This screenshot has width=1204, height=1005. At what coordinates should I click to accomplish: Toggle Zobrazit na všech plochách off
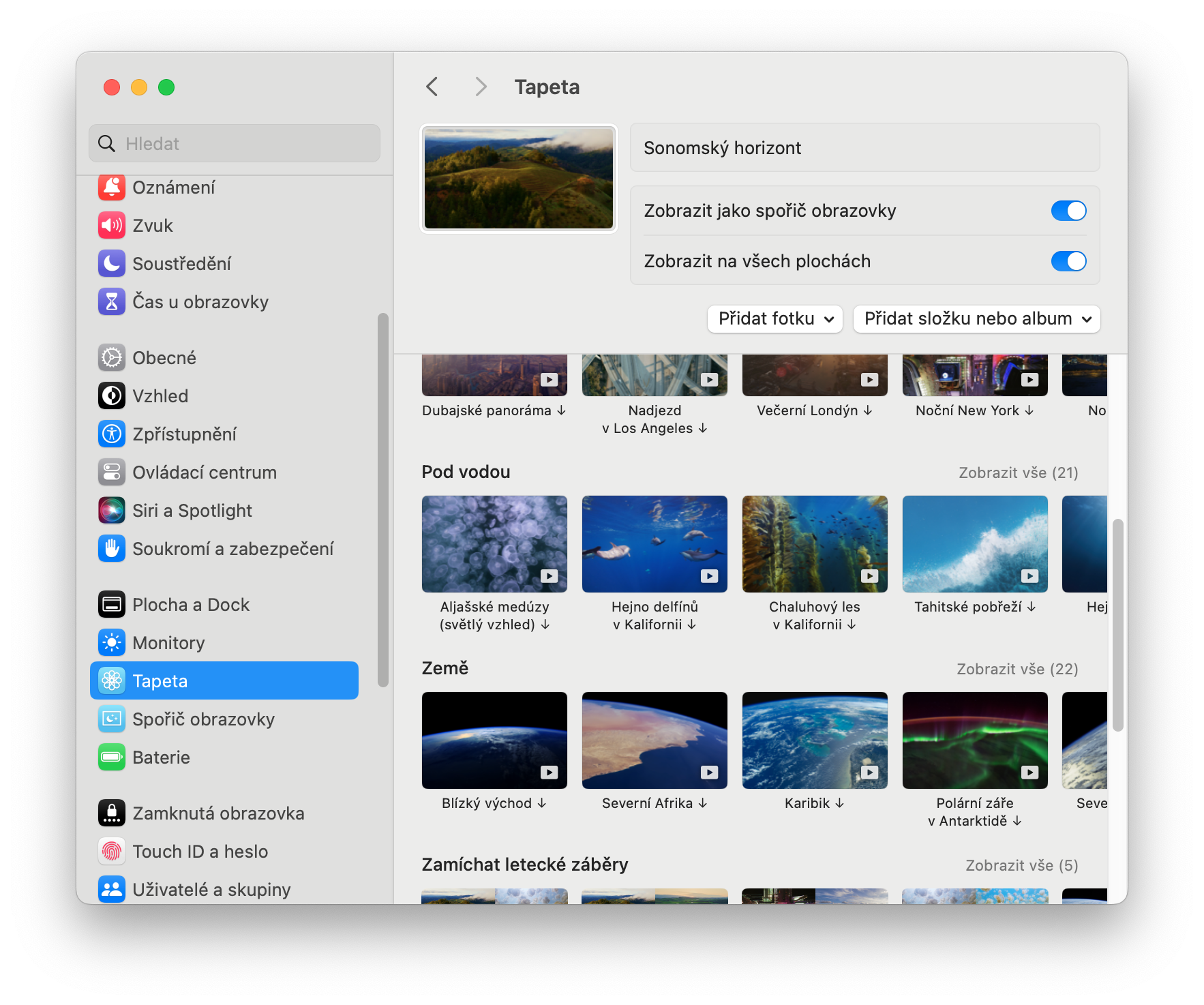[x=1068, y=261]
